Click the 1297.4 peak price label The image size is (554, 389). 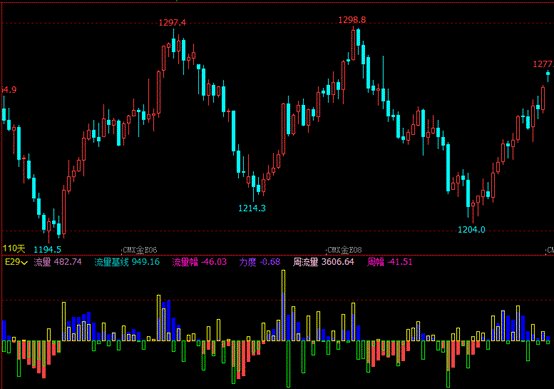click(172, 23)
